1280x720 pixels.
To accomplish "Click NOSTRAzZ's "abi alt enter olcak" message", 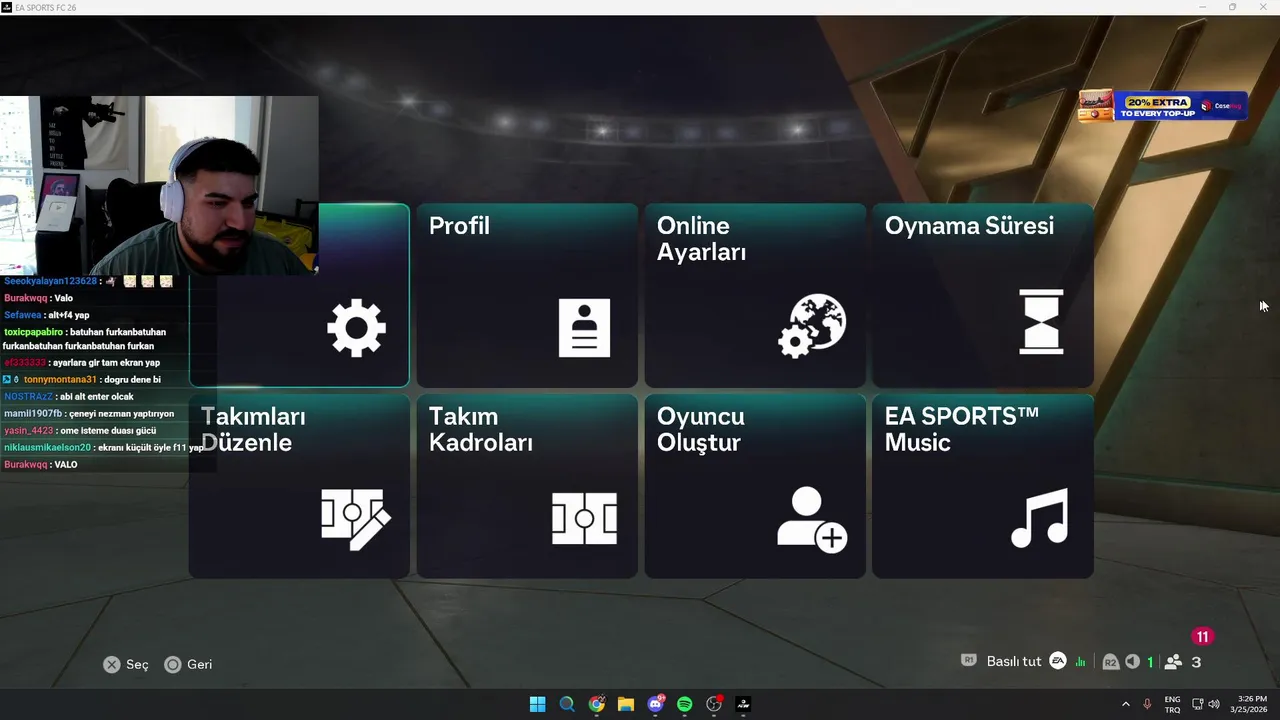I will click(69, 397).
